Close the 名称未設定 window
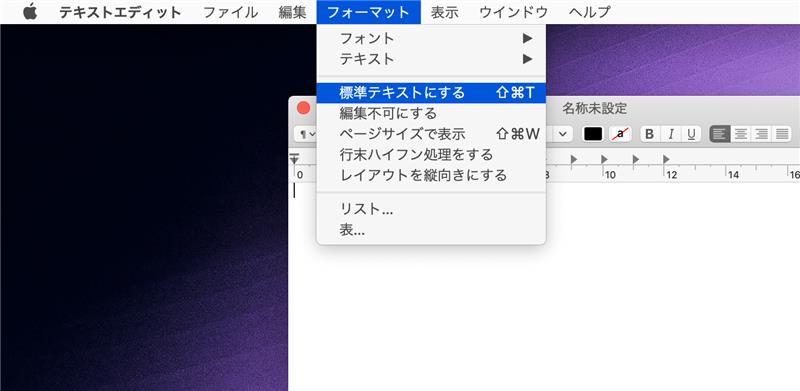The width and height of the screenshot is (800, 391). (304, 108)
